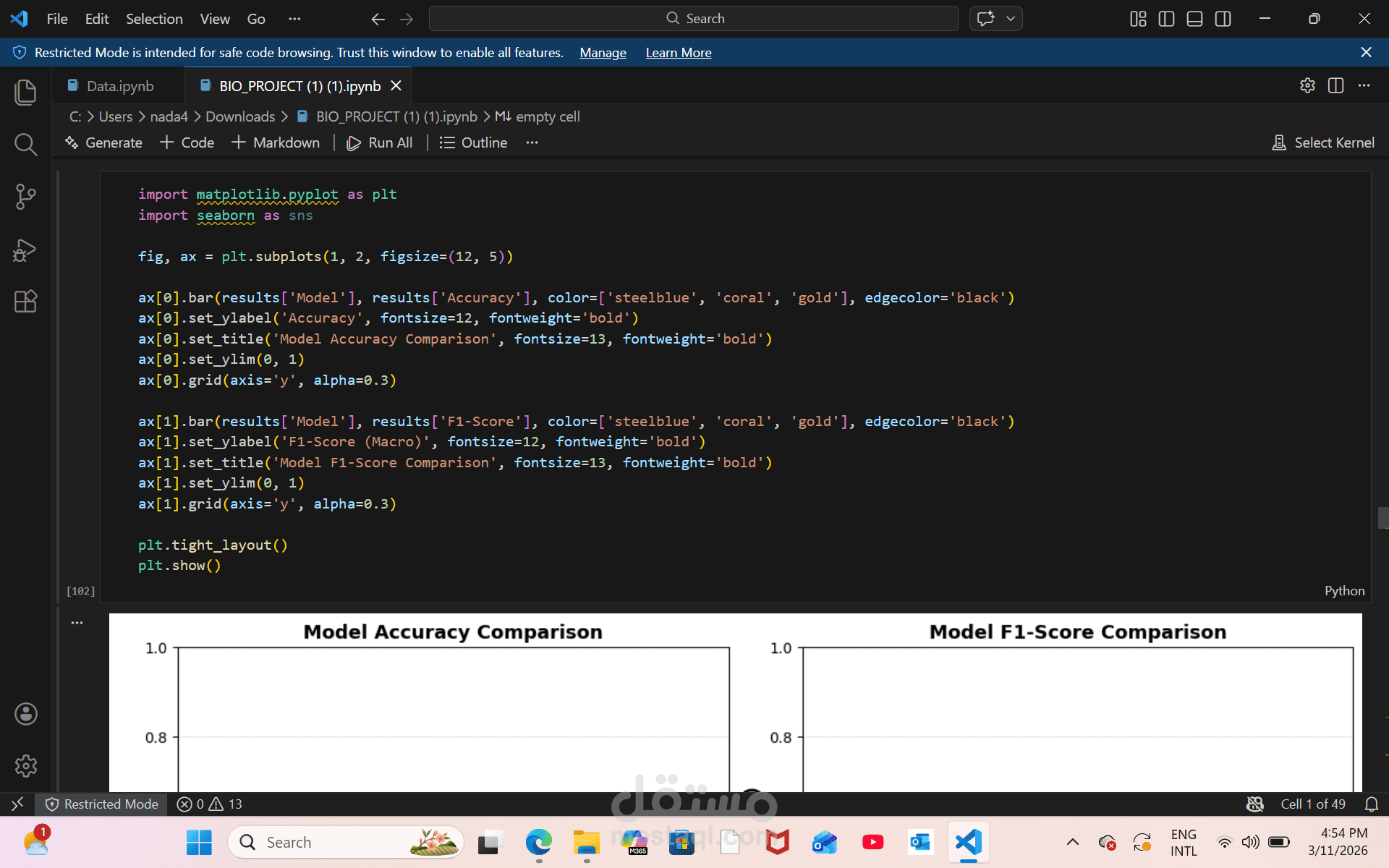Expand the Copilot chat dropdown arrow
This screenshot has height=868, width=1389.
coord(1011,19)
